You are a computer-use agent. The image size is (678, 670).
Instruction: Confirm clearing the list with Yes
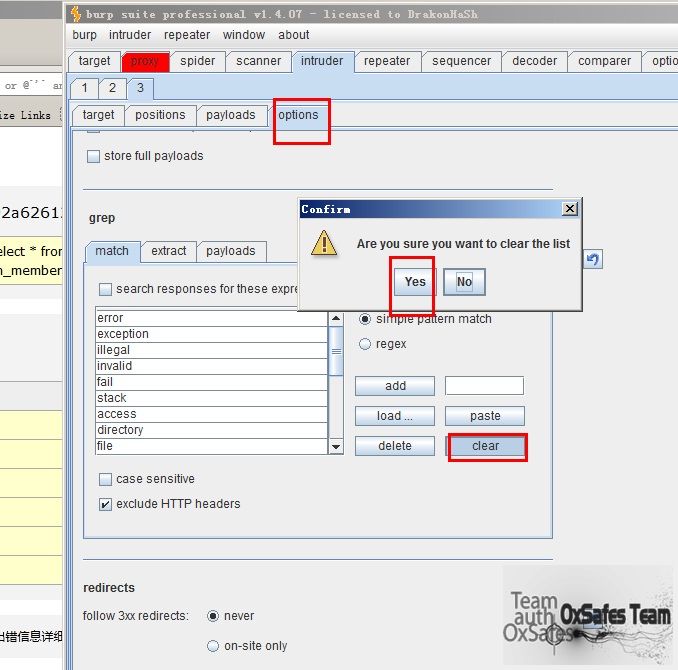[x=415, y=282]
